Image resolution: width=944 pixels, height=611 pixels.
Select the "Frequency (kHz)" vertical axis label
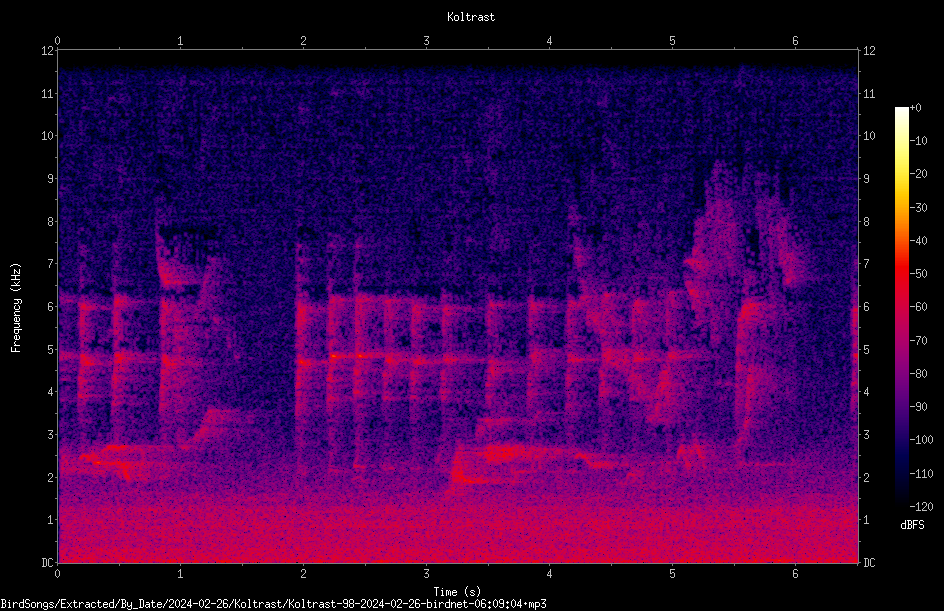[16, 308]
